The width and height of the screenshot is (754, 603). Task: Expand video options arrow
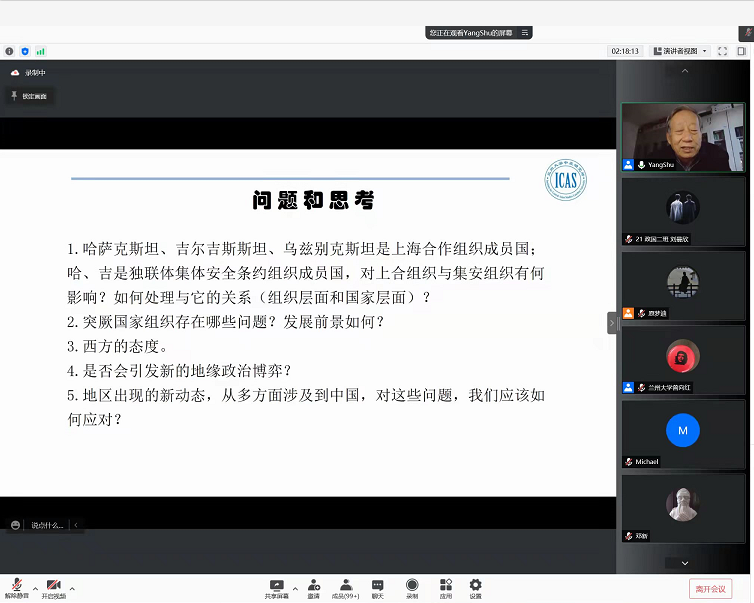pos(72,588)
